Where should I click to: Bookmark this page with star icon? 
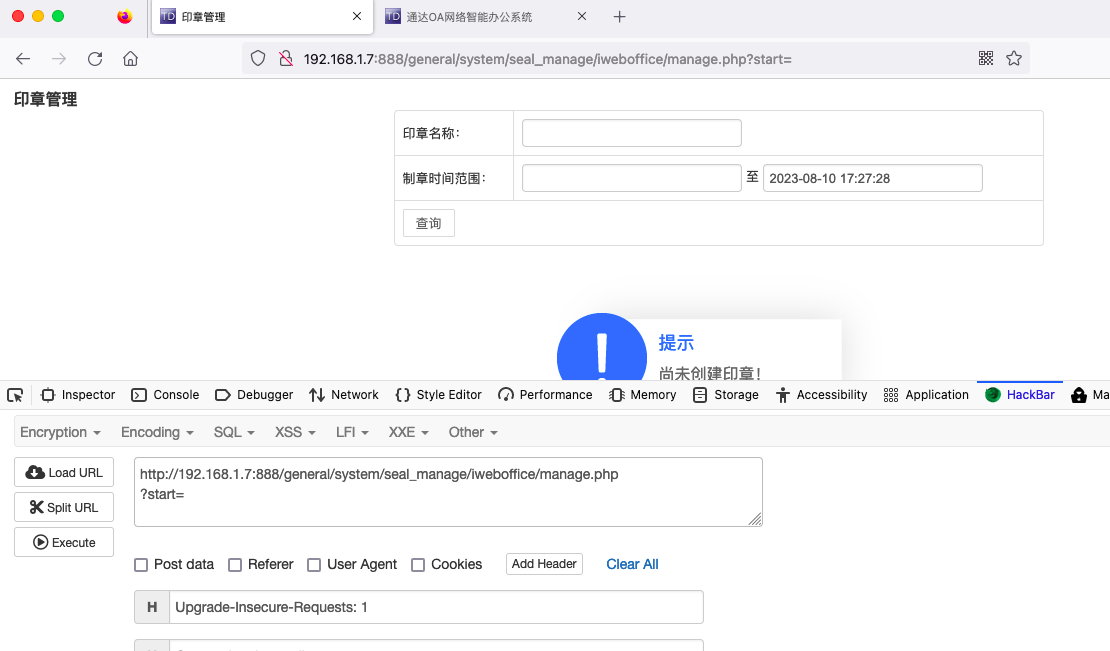[x=1014, y=59]
